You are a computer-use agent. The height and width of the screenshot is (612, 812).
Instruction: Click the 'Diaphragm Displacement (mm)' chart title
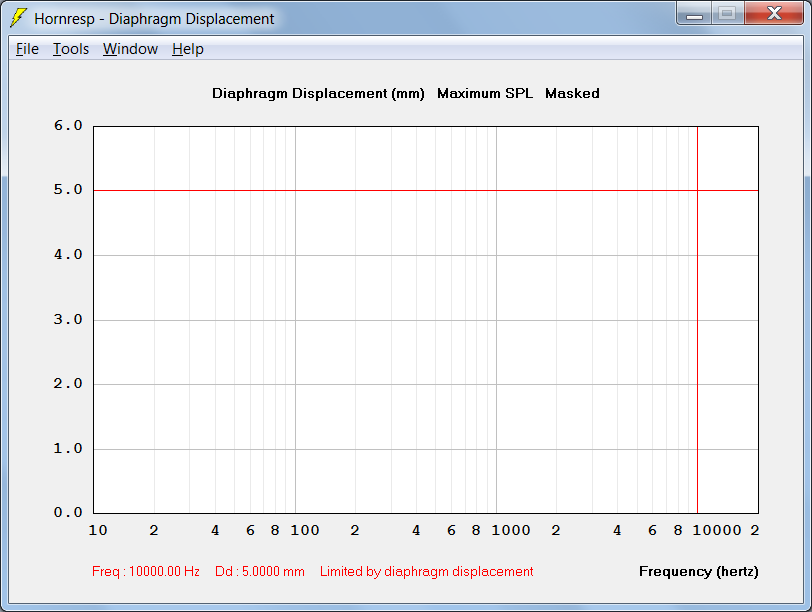[x=318, y=93]
